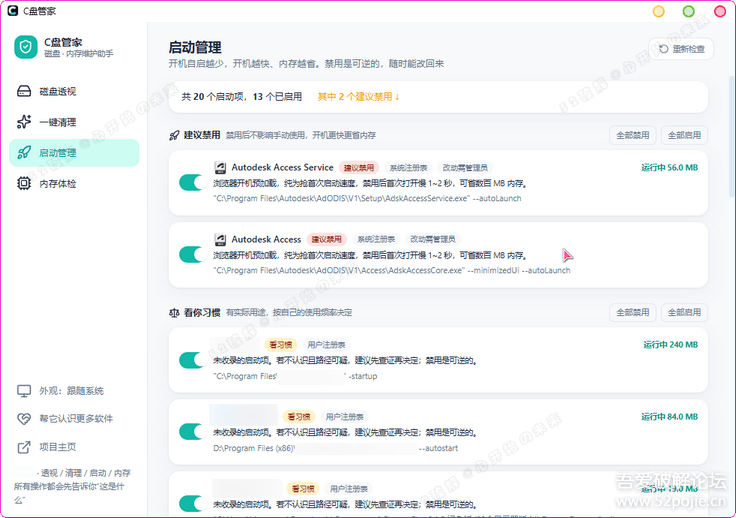Close the window with the red button
Image resolution: width=736 pixels, height=518 pixels.
pos(720,11)
